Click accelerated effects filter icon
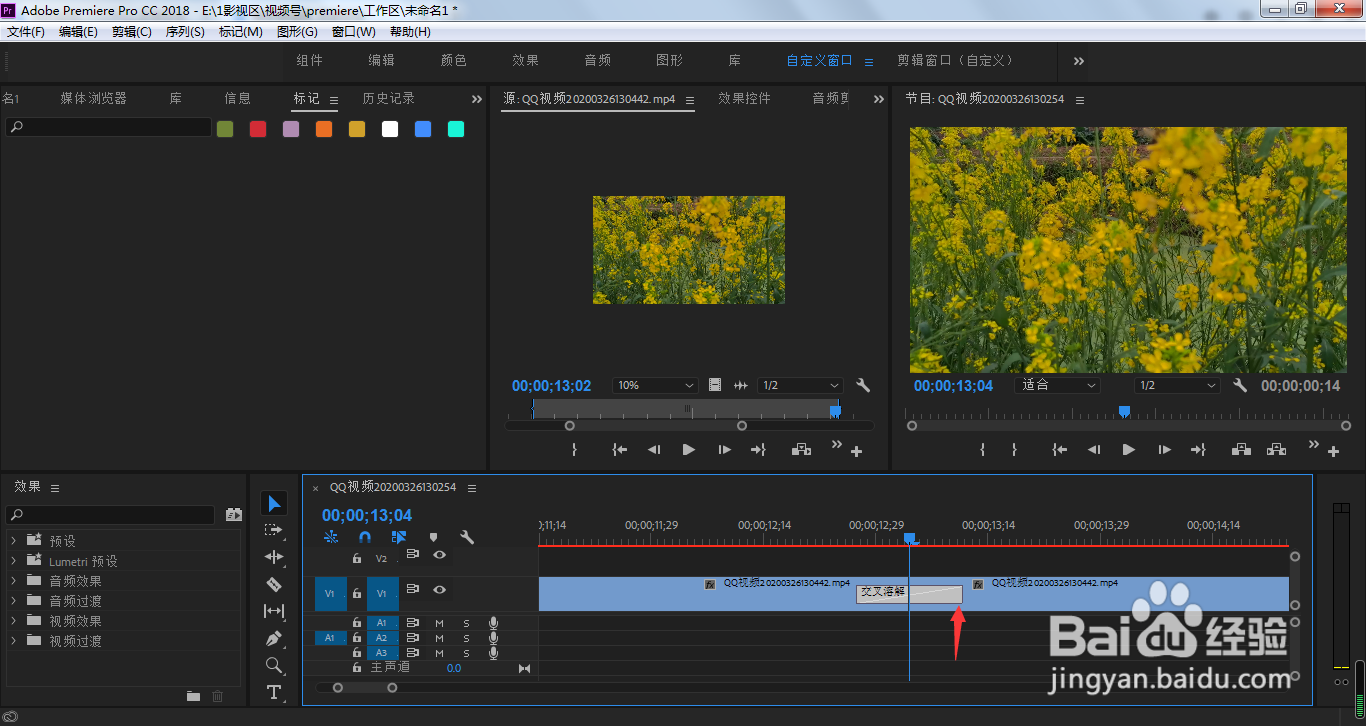The height and width of the screenshot is (726, 1366). [234, 515]
